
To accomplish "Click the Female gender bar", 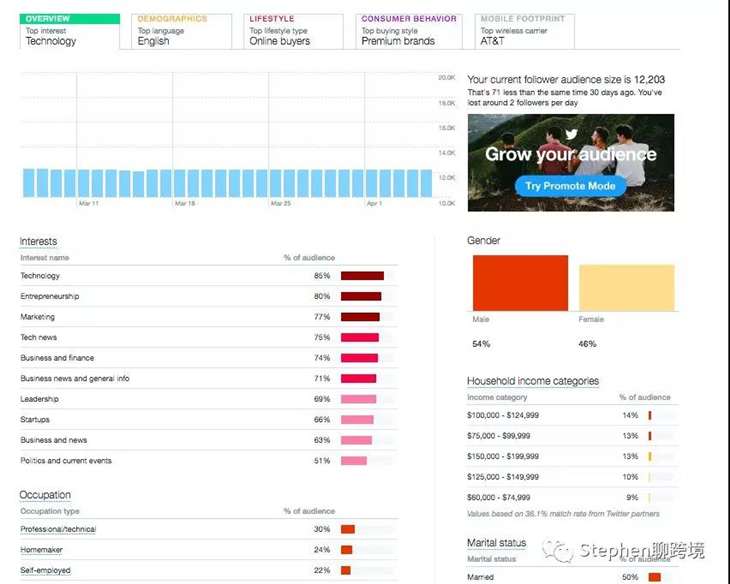I will tap(626, 288).
